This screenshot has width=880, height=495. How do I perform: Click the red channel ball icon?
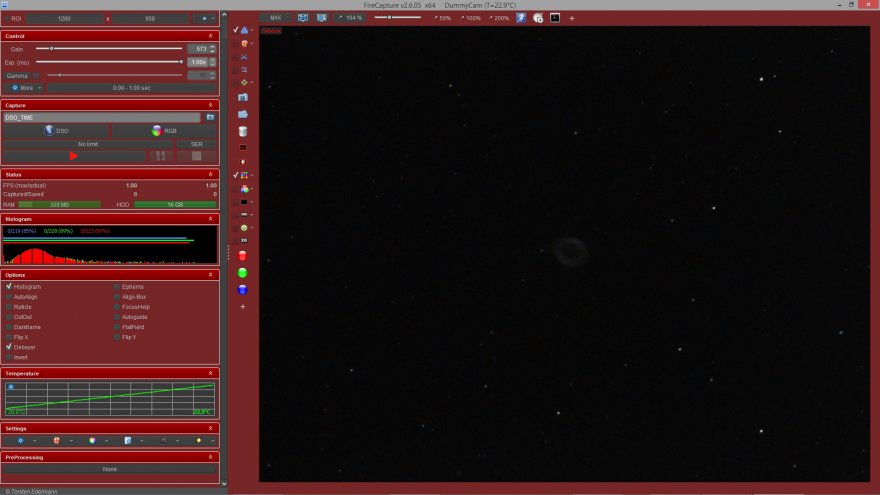point(242,256)
